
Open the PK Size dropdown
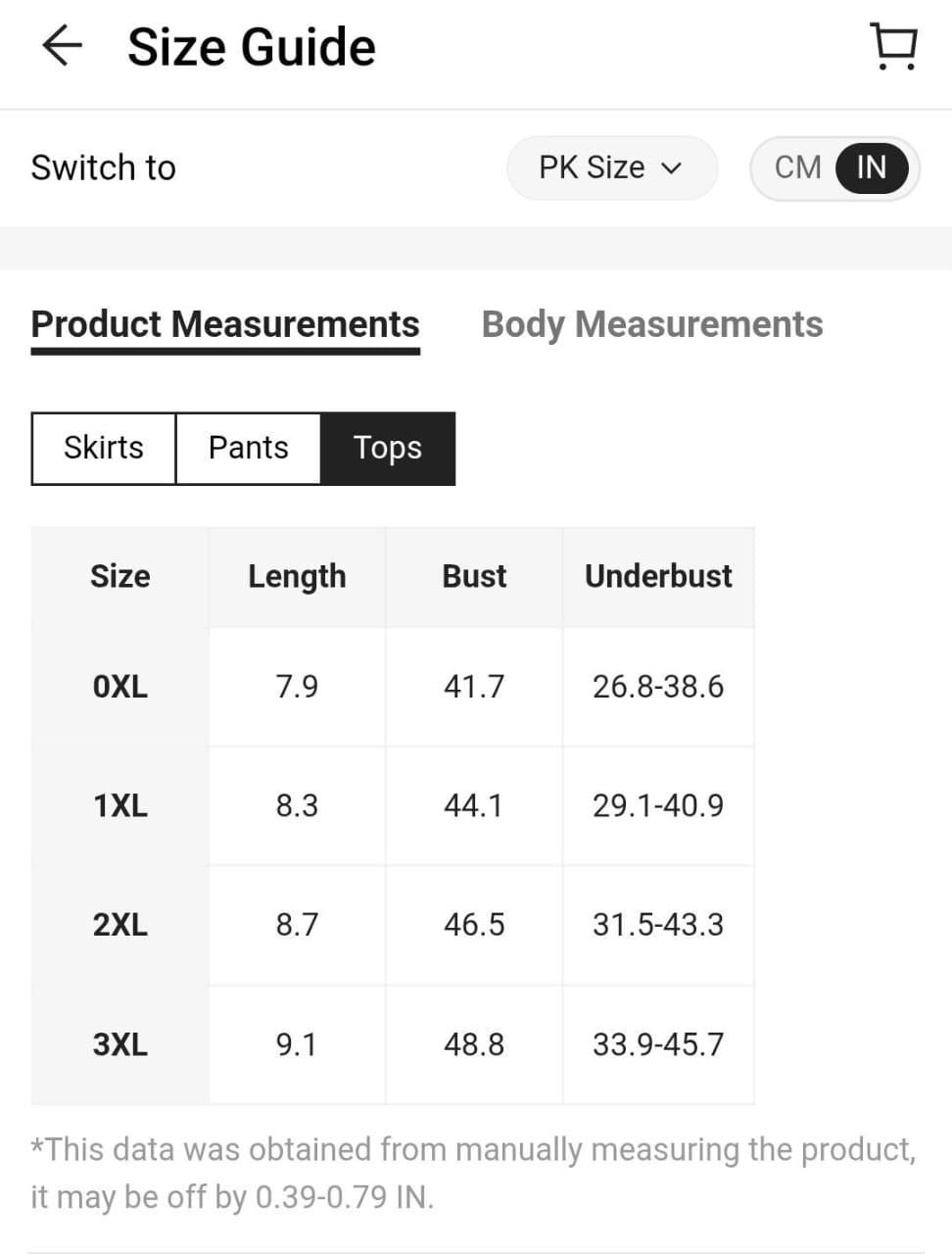[611, 168]
